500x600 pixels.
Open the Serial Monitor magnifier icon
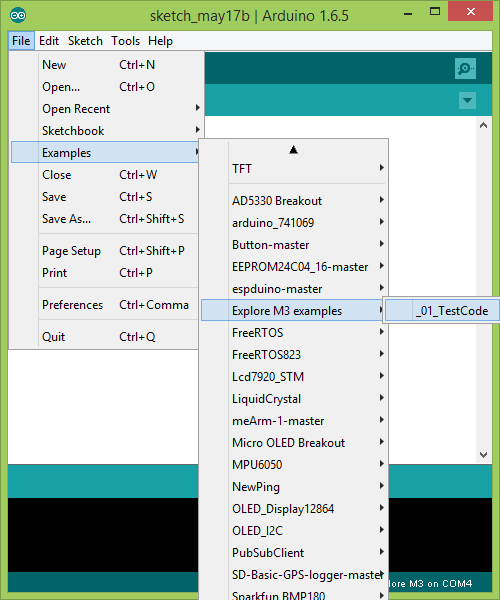point(465,68)
